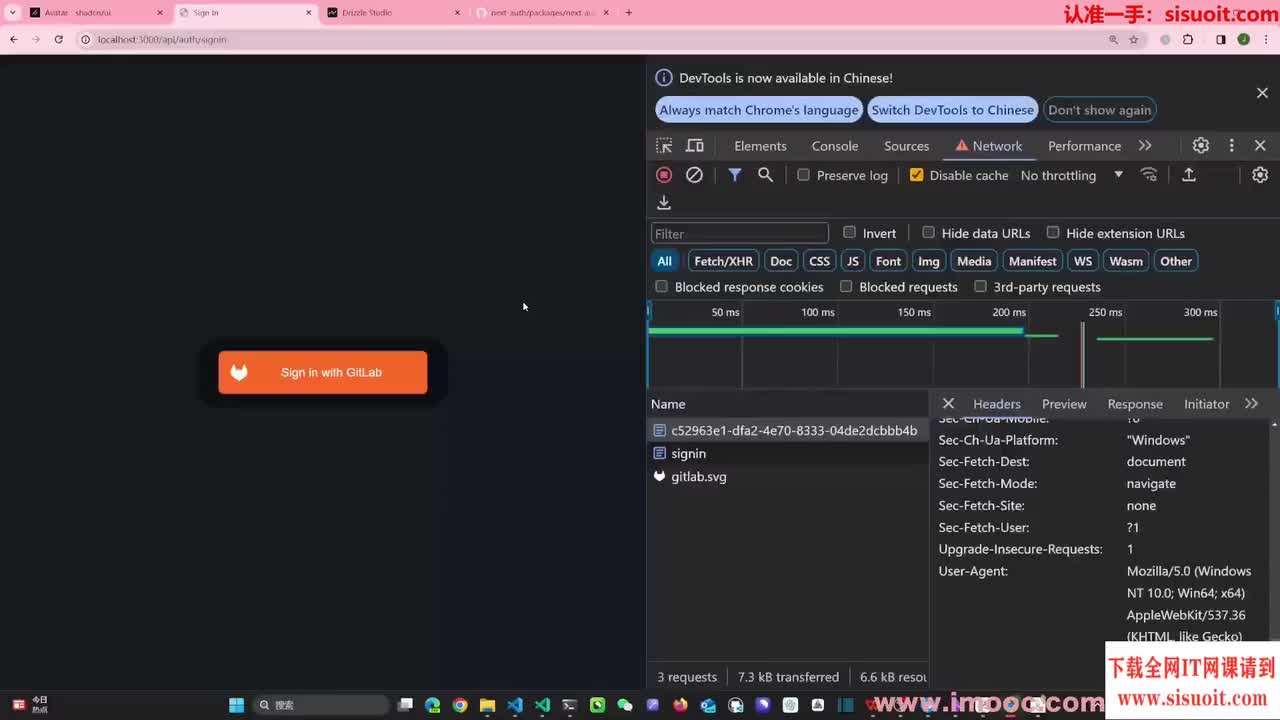Open WeChat from the taskbar
Screen dimensions: 1280x720
click(x=625, y=705)
